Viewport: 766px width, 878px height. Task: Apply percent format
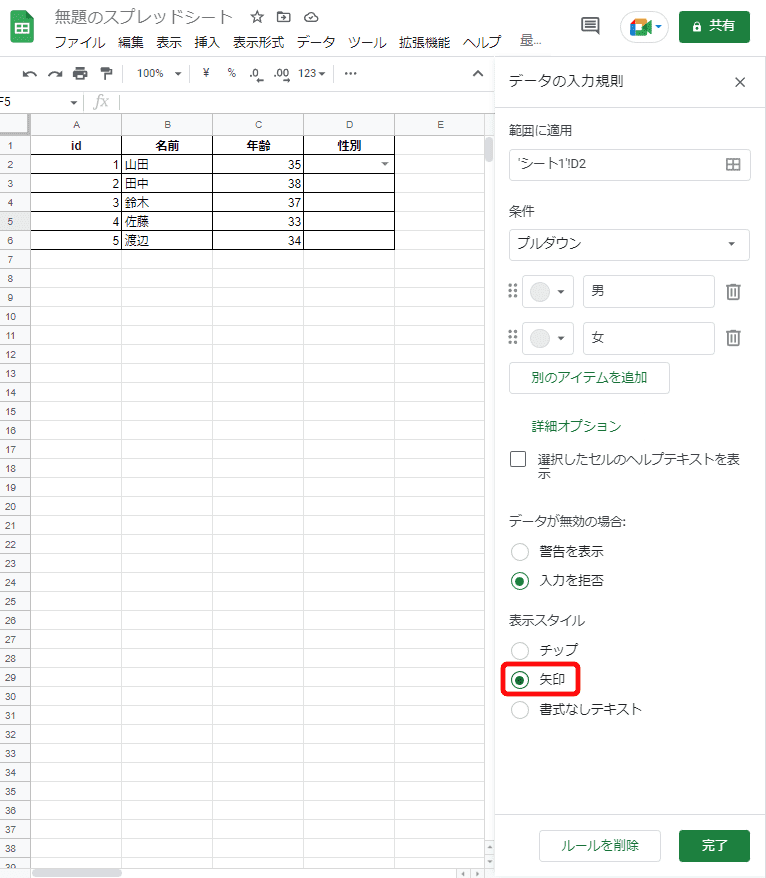pos(231,73)
